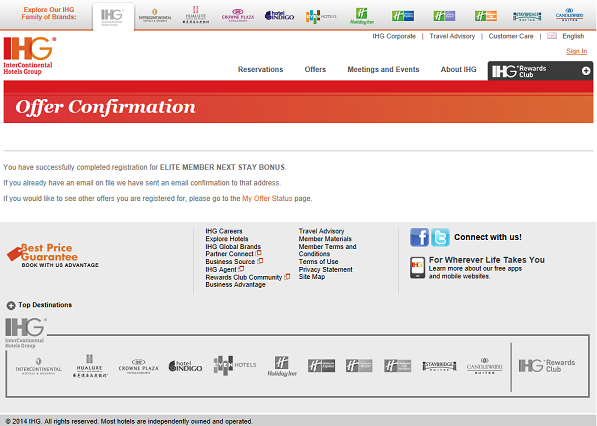Open IHG Global Brands footer link
Screen dimensions: 597x426
point(233,246)
